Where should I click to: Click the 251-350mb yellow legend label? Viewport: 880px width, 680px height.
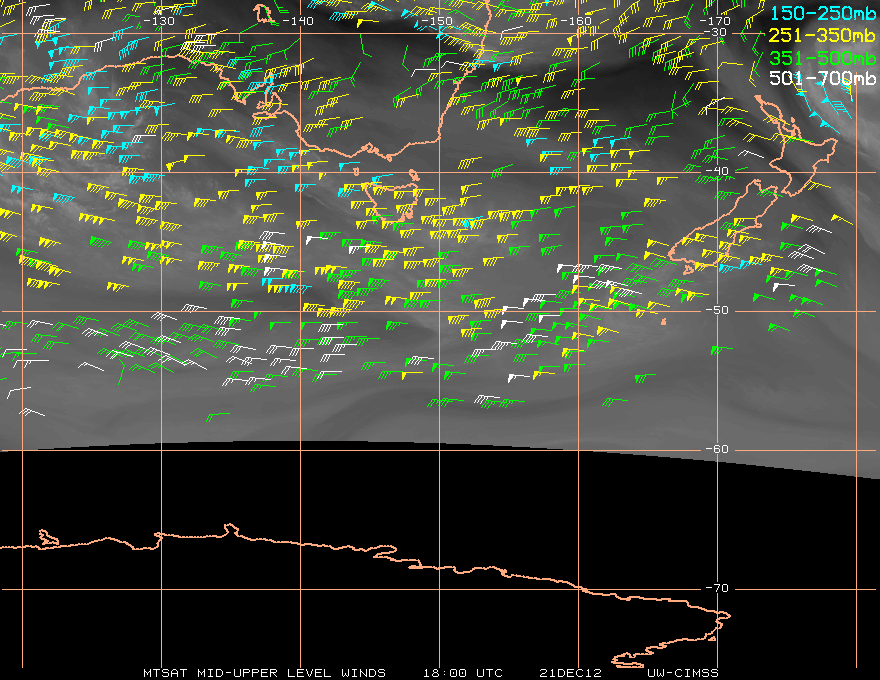(822, 35)
